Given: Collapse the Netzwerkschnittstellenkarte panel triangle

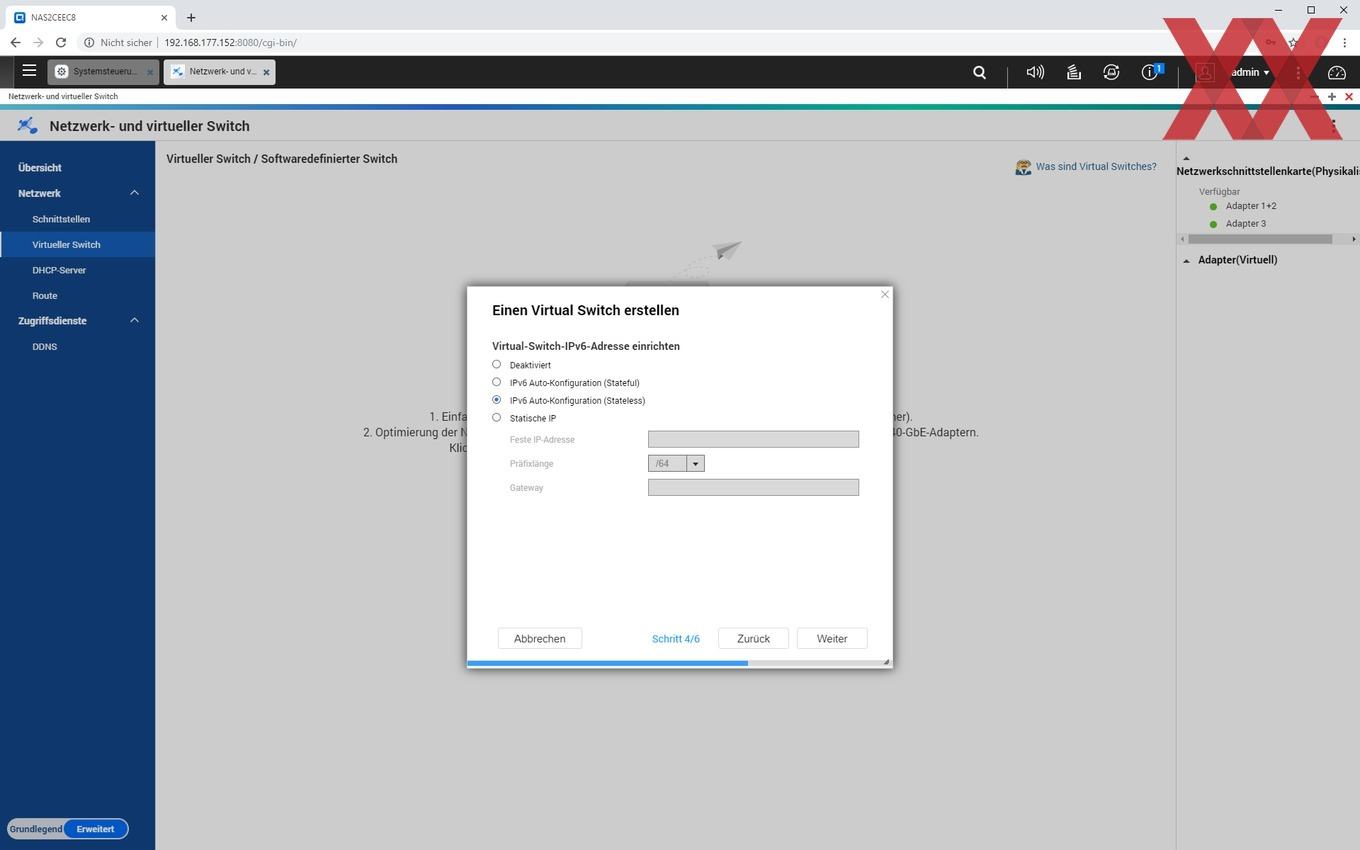Looking at the screenshot, I should pyautogui.click(x=1186, y=158).
